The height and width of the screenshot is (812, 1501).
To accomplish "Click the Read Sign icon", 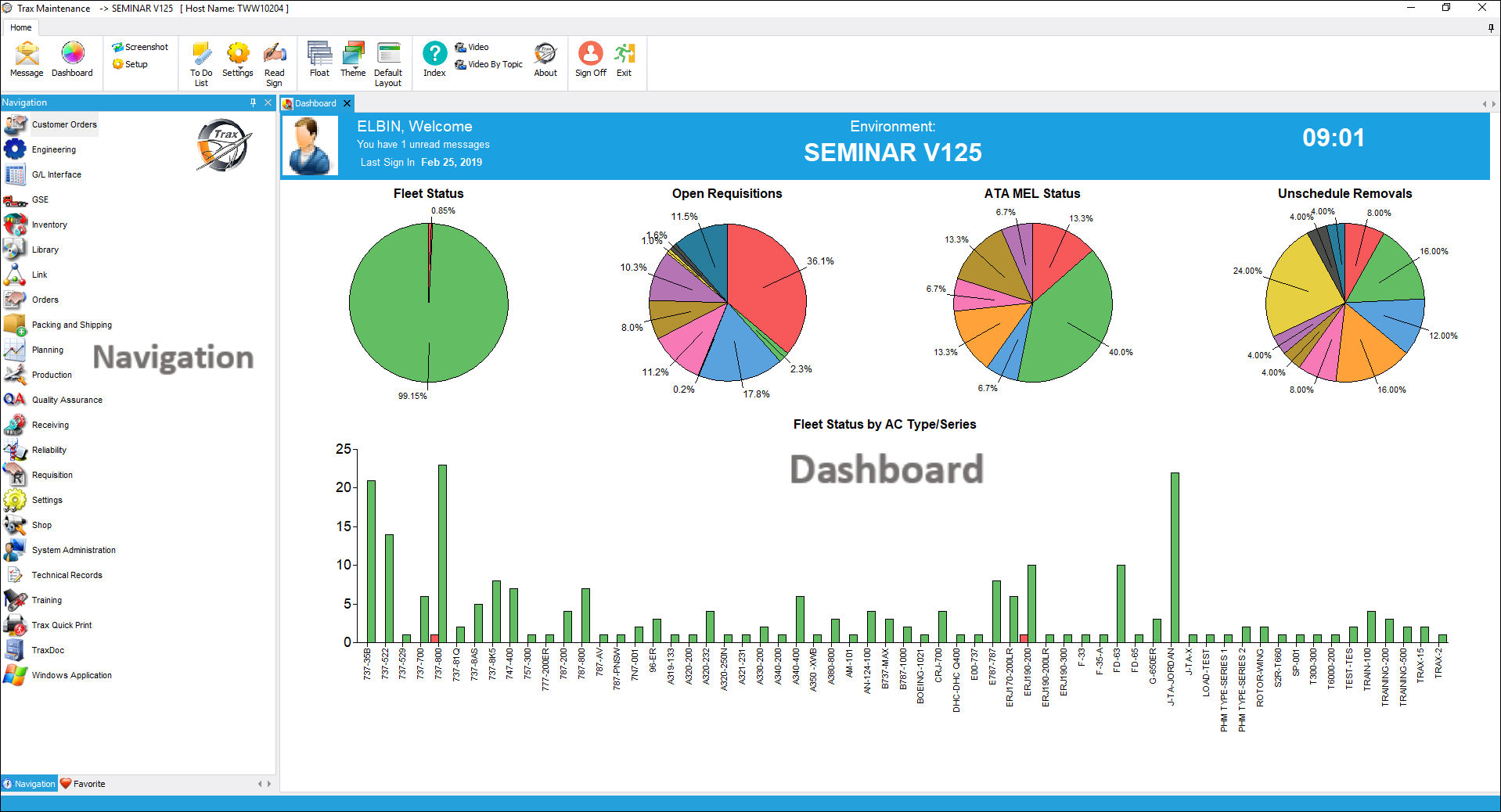I will pyautogui.click(x=274, y=64).
